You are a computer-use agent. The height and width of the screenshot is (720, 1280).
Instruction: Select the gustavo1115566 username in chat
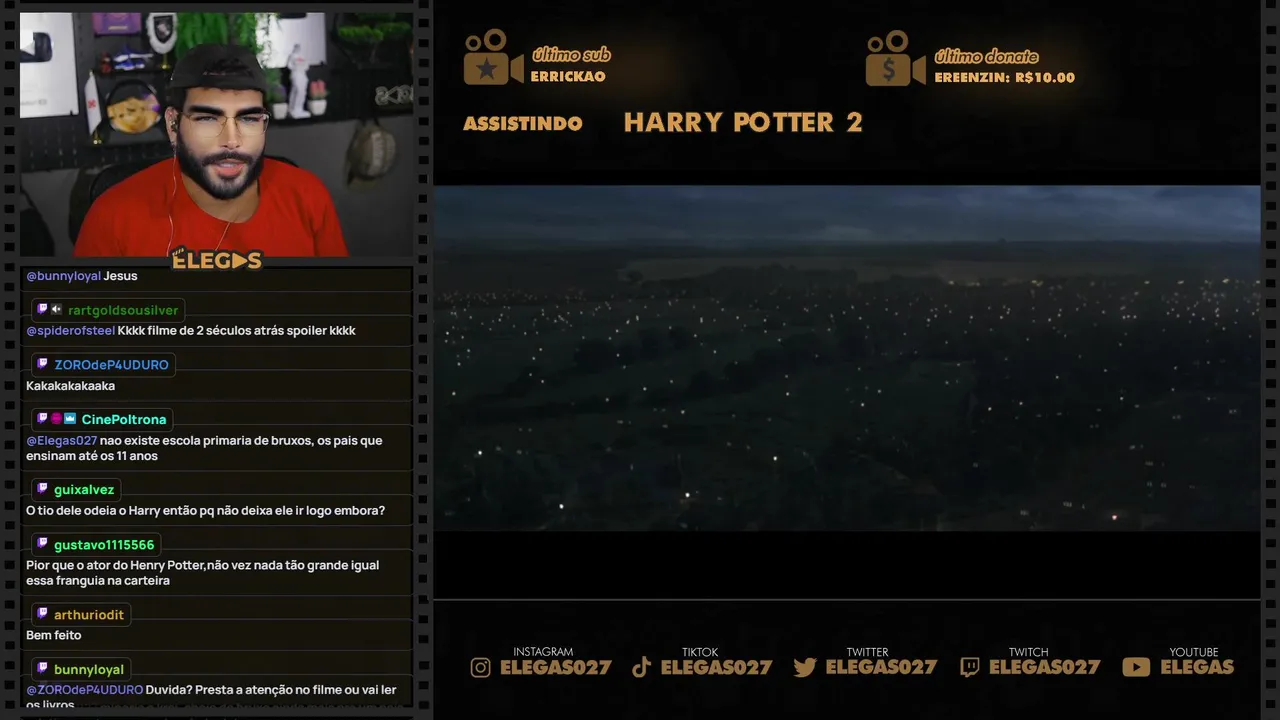click(104, 545)
